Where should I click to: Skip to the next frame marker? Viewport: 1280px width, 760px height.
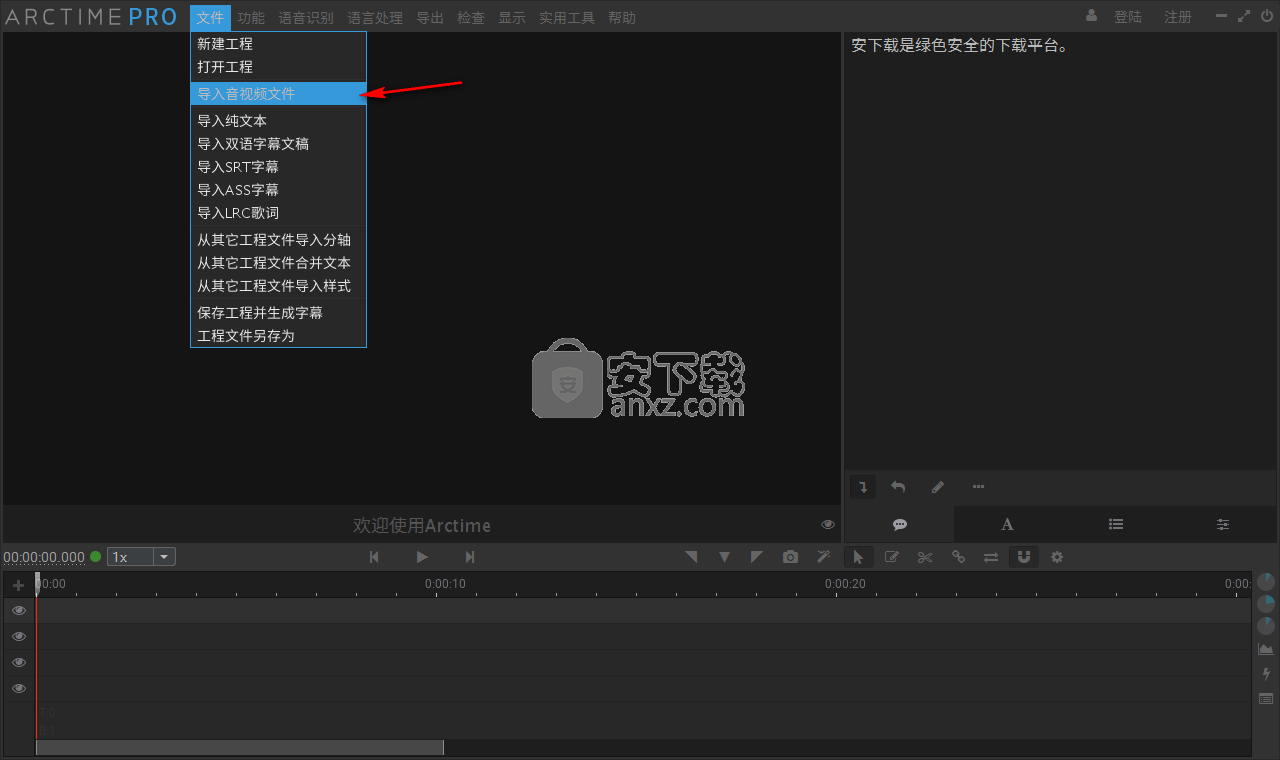(470, 557)
